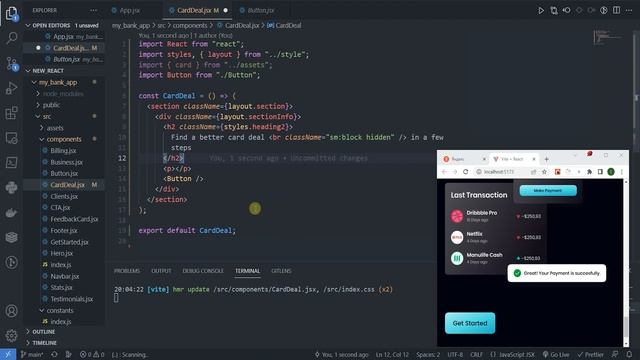Expand the public folder
Viewport: 640px width, 360px height.
pyautogui.click(x=51, y=105)
